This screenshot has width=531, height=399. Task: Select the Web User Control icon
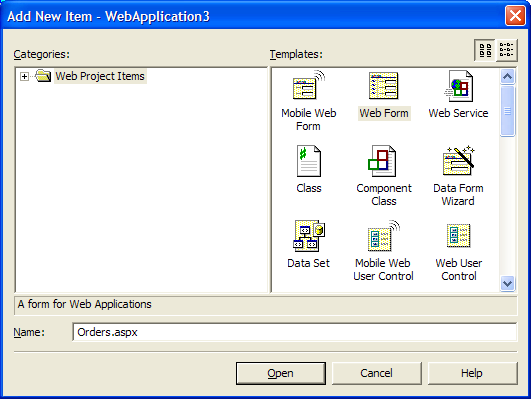(459, 236)
